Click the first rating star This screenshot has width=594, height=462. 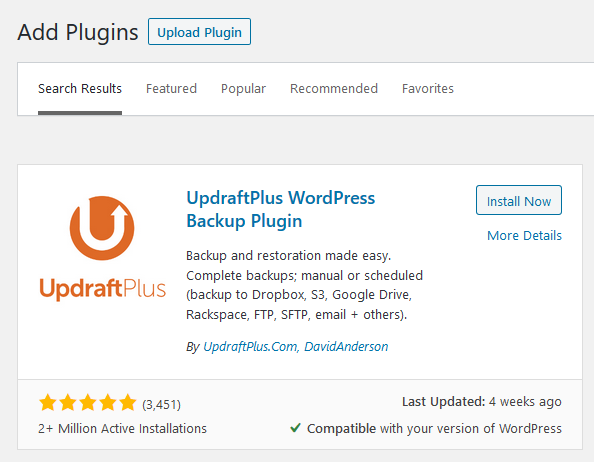[x=48, y=403]
